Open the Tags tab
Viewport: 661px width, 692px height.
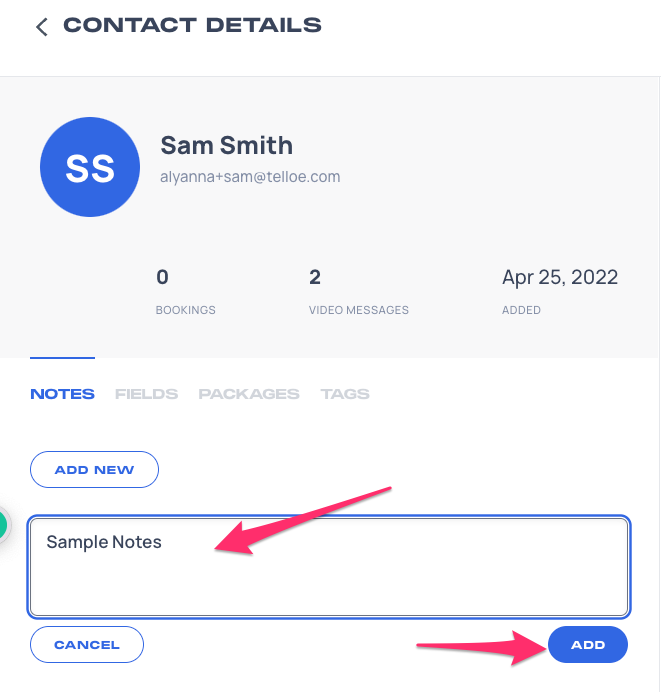[345, 394]
